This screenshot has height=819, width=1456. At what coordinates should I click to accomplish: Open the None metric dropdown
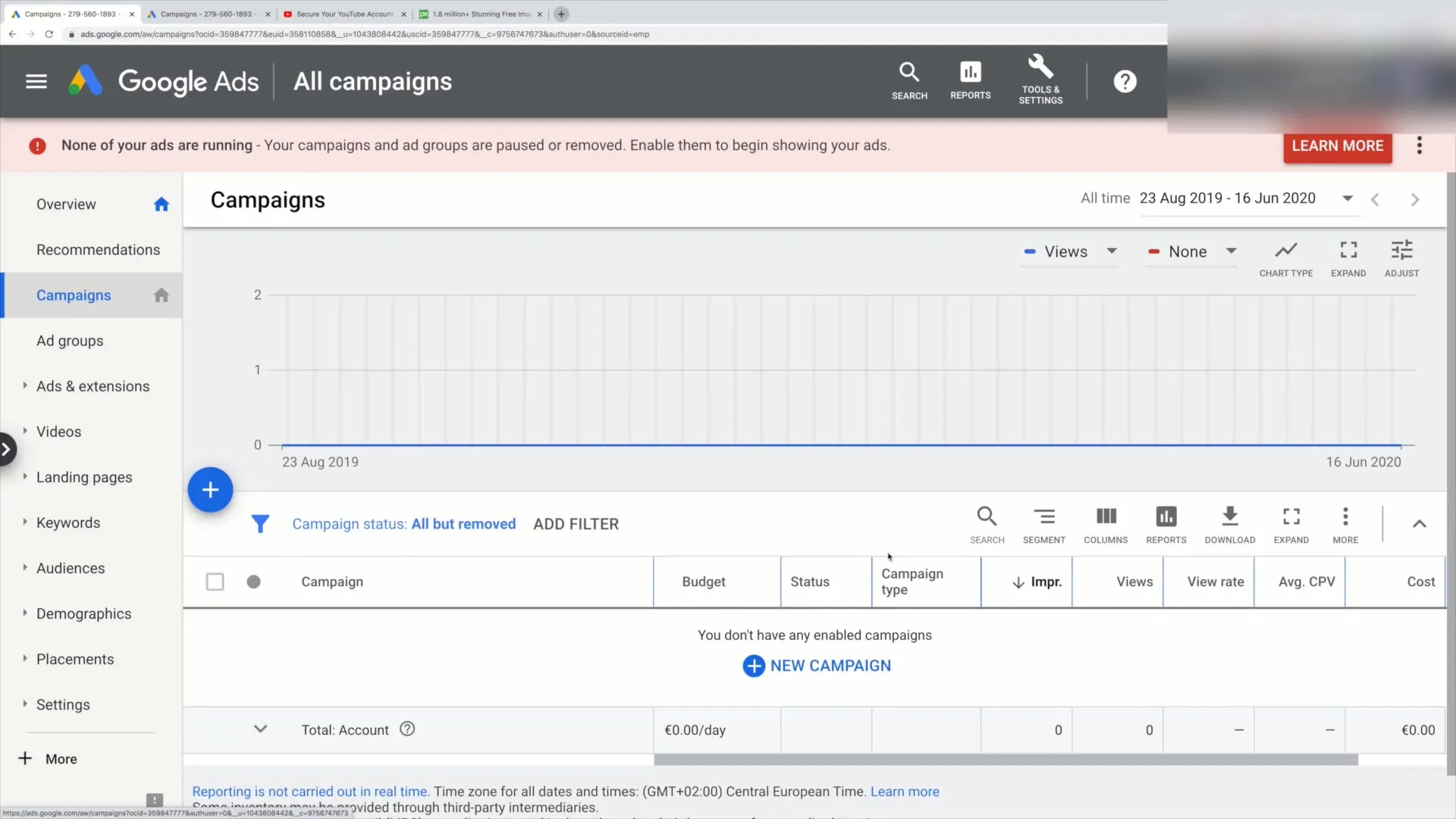click(1192, 252)
